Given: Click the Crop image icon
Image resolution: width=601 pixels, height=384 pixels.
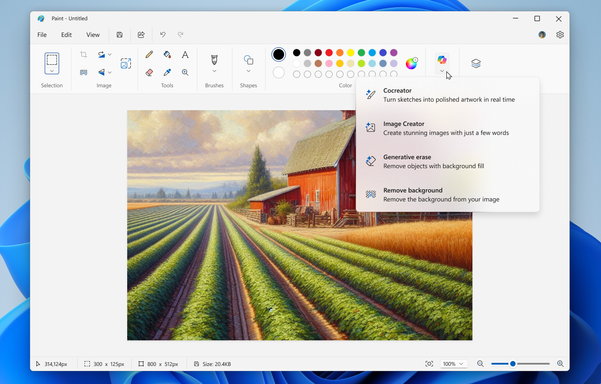Looking at the screenshot, I should (84, 54).
